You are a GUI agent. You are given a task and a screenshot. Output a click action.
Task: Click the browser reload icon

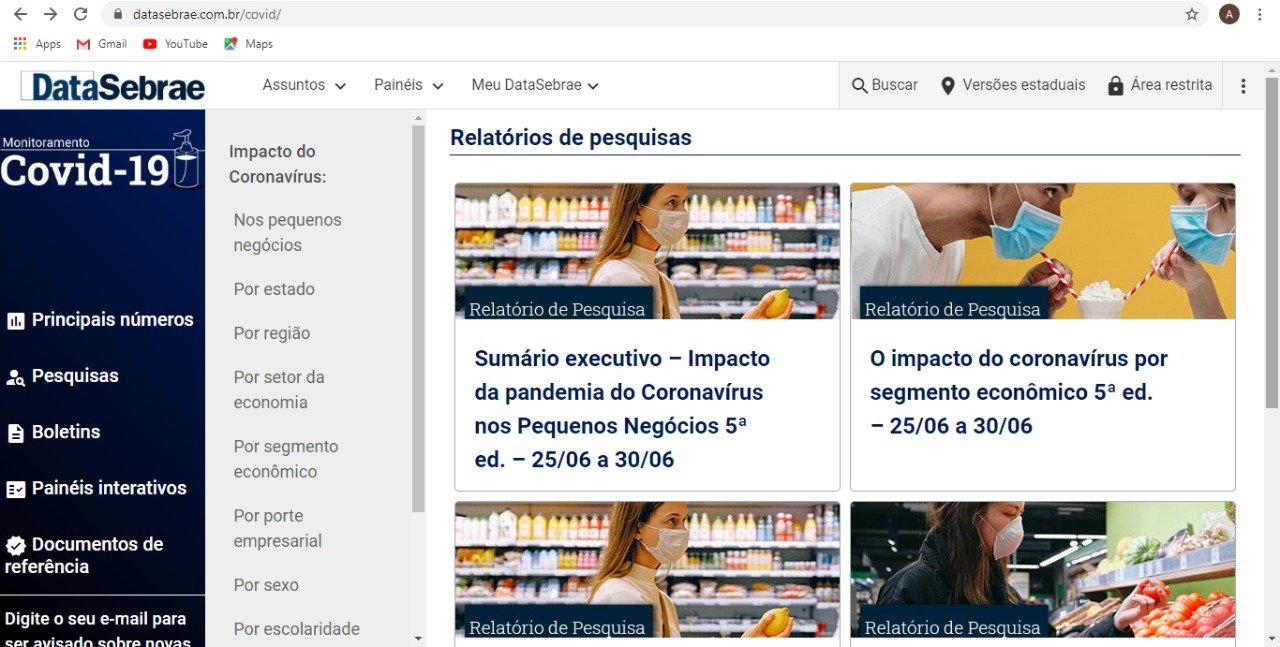[81, 14]
